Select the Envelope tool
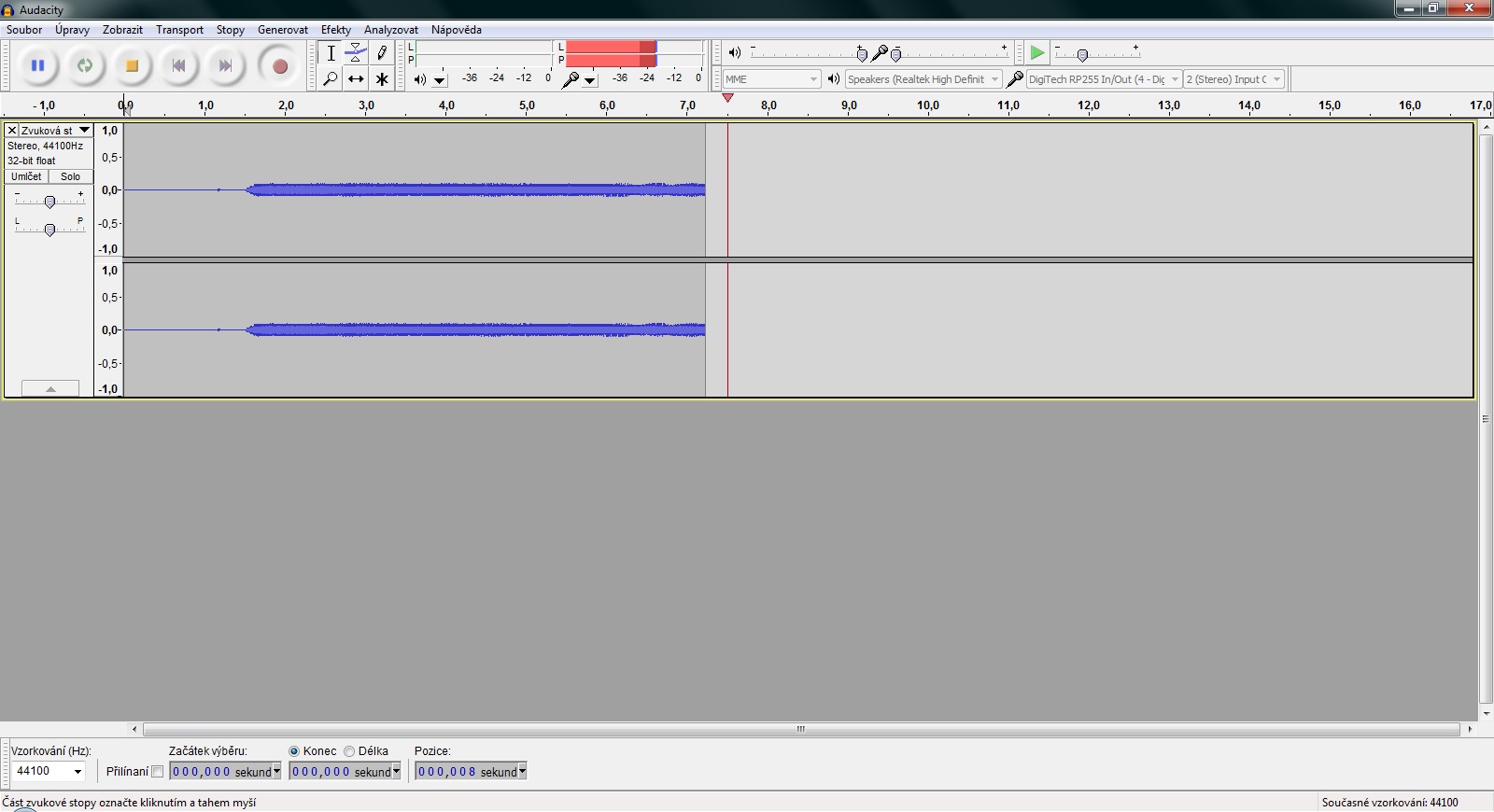 click(356, 53)
